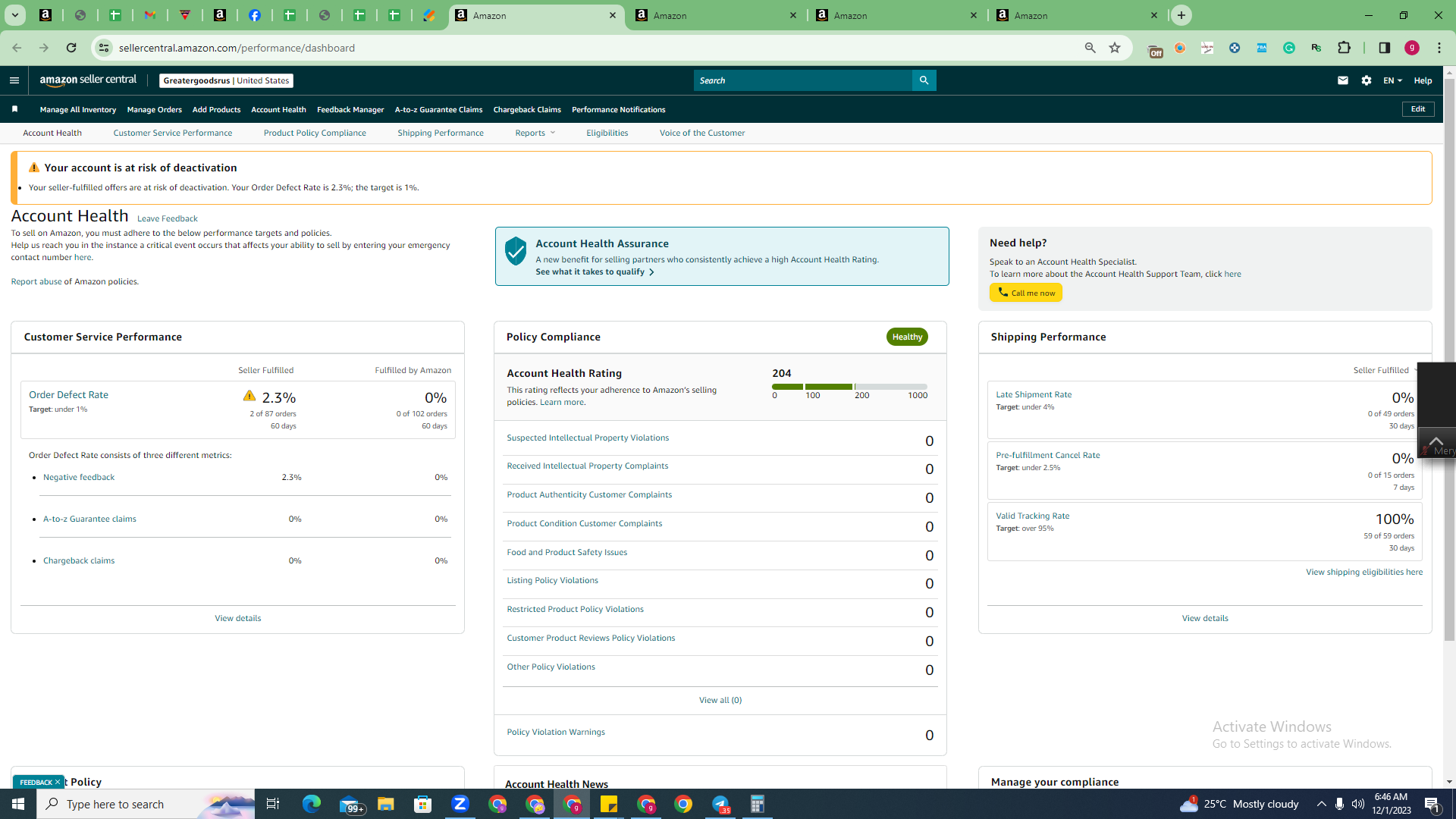Click the Windows taskbar search box
The image size is (1456, 819).
pos(146,804)
